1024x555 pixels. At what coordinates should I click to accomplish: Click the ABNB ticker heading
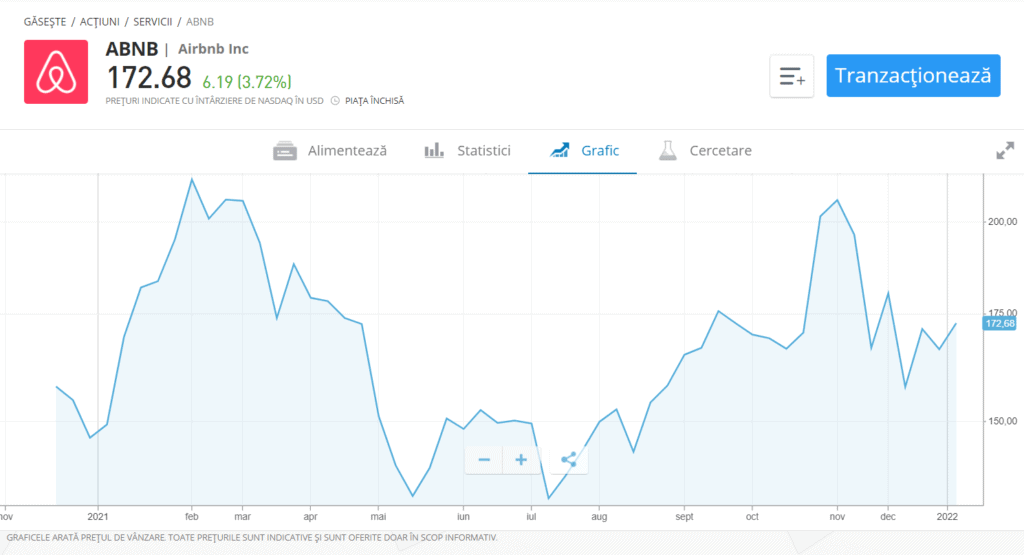coord(132,49)
